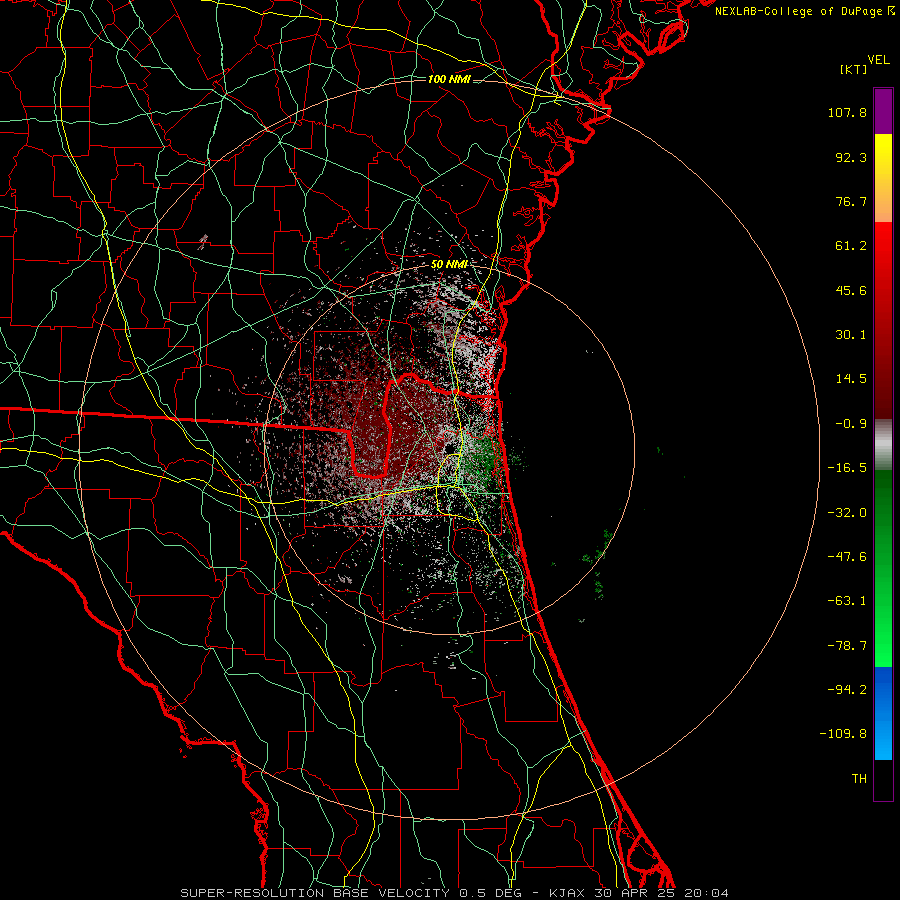Click the -16.5 velocity scale value
Image resolution: width=900 pixels, height=900 pixels.
(847, 468)
